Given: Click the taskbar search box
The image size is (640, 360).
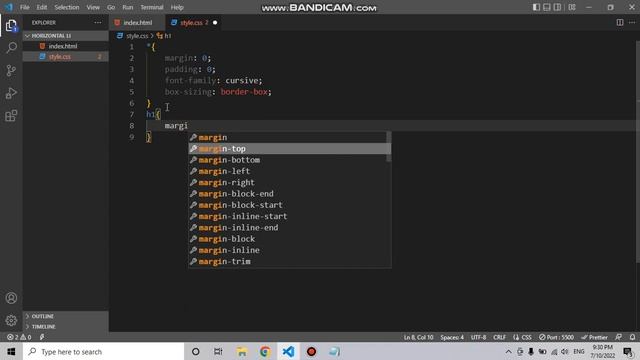Looking at the screenshot, I should coord(103,351).
